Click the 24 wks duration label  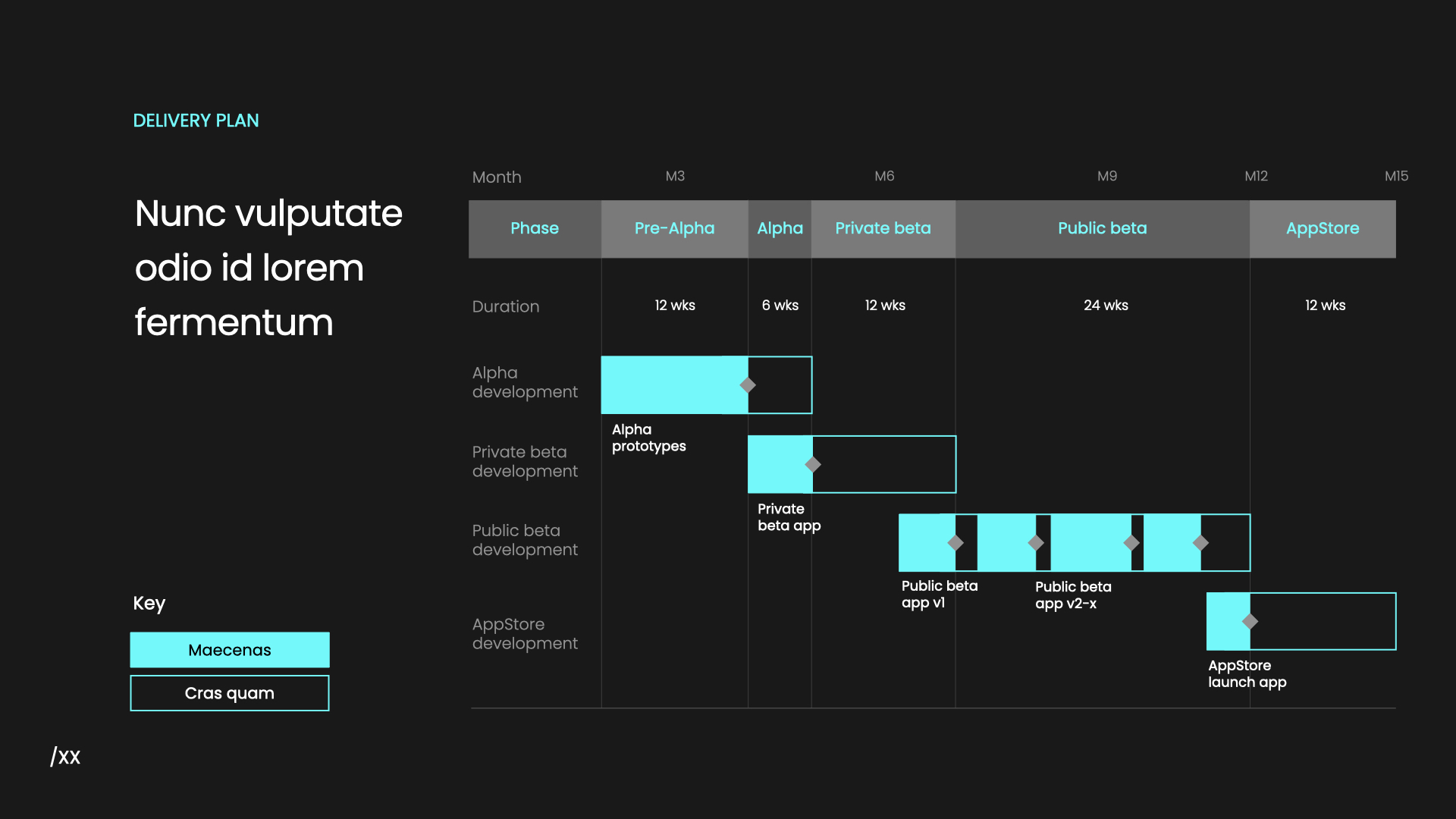[x=1106, y=306]
